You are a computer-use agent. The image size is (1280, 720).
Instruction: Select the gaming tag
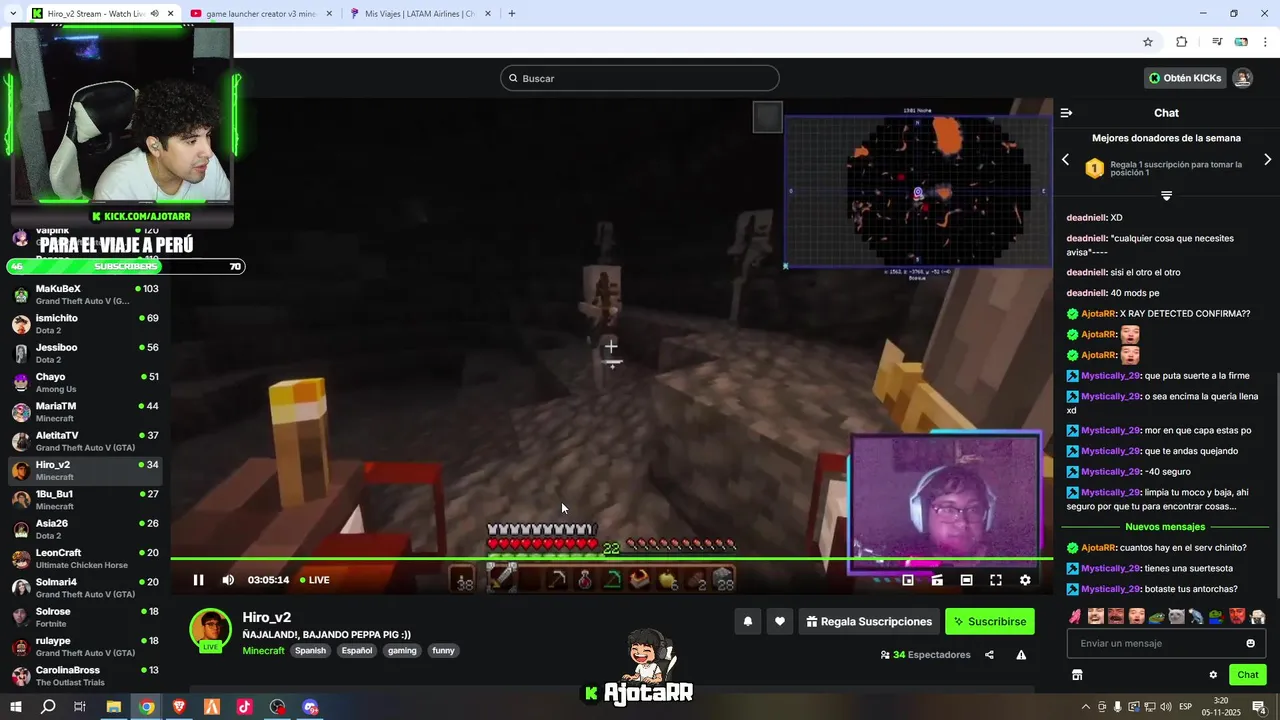point(402,650)
